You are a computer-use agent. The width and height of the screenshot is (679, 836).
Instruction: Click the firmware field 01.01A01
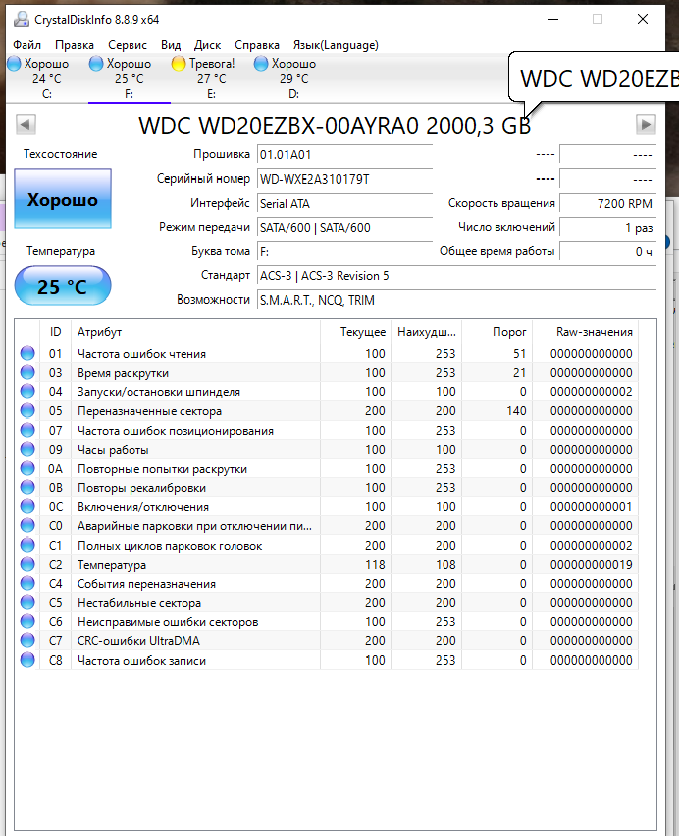pos(345,155)
